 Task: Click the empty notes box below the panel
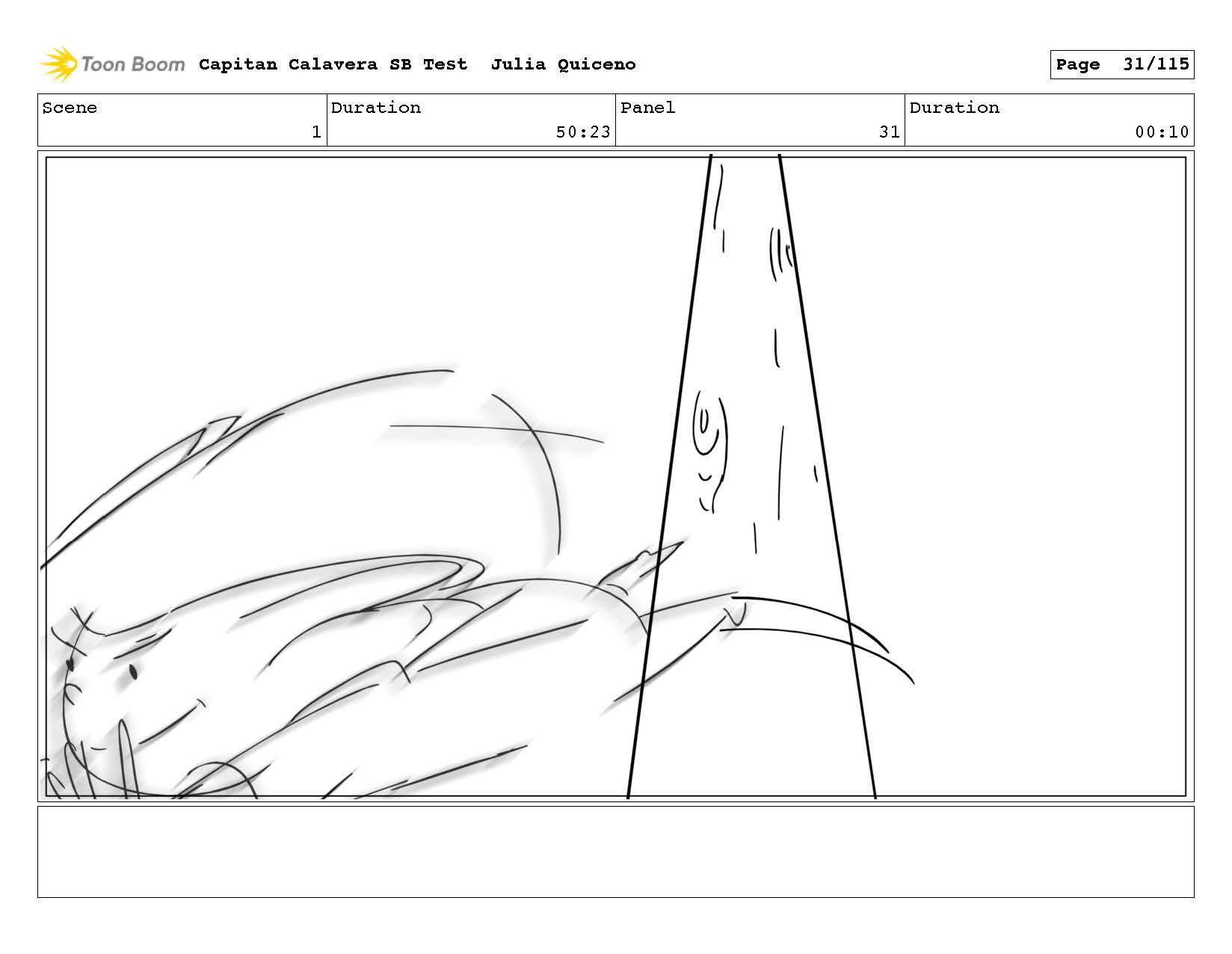coord(616,852)
